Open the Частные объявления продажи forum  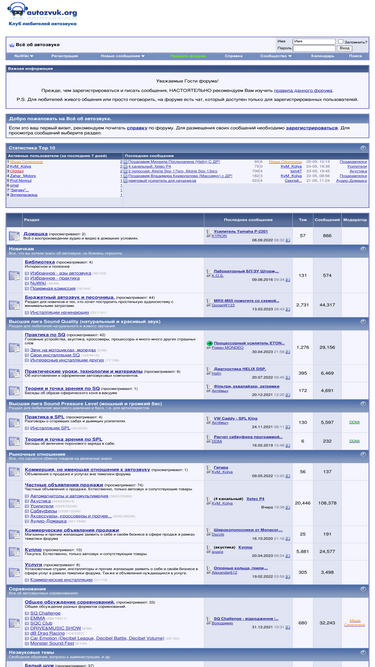[64, 485]
